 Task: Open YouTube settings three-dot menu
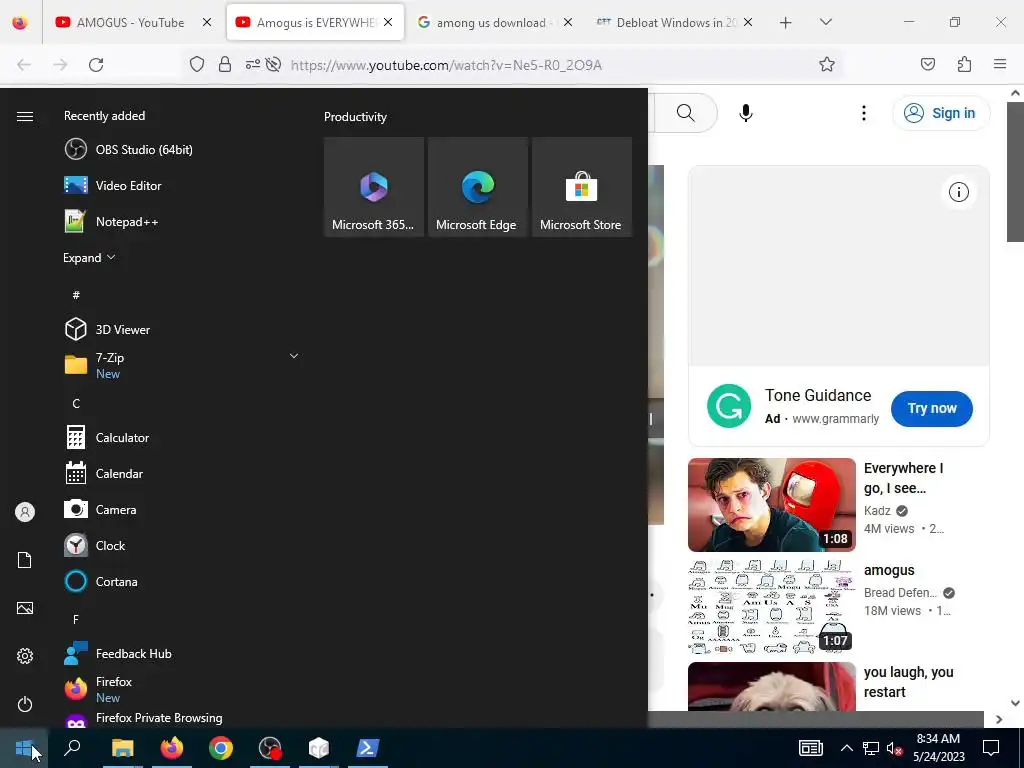(x=863, y=113)
